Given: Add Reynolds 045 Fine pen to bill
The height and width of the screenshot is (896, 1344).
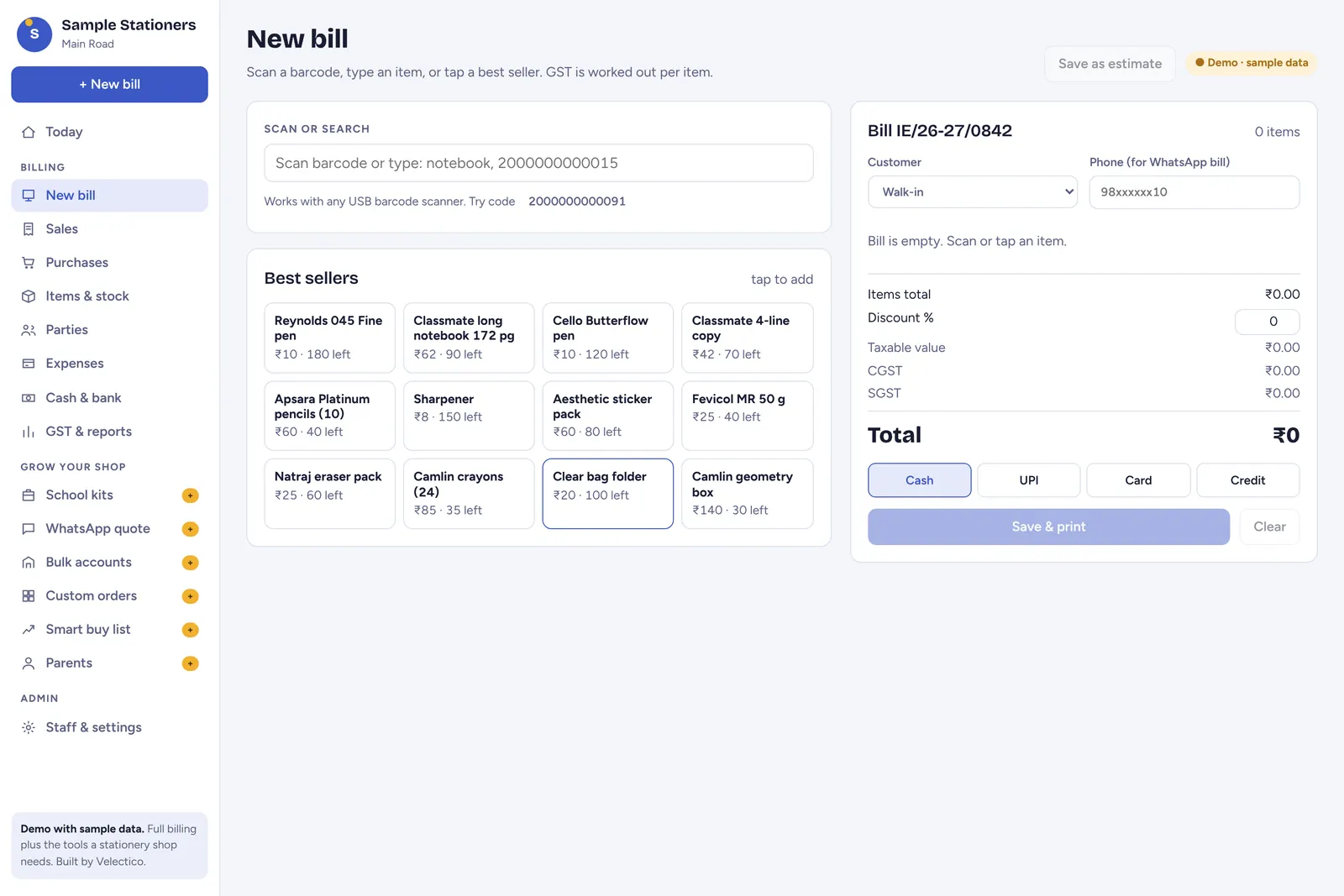Looking at the screenshot, I should pos(329,338).
